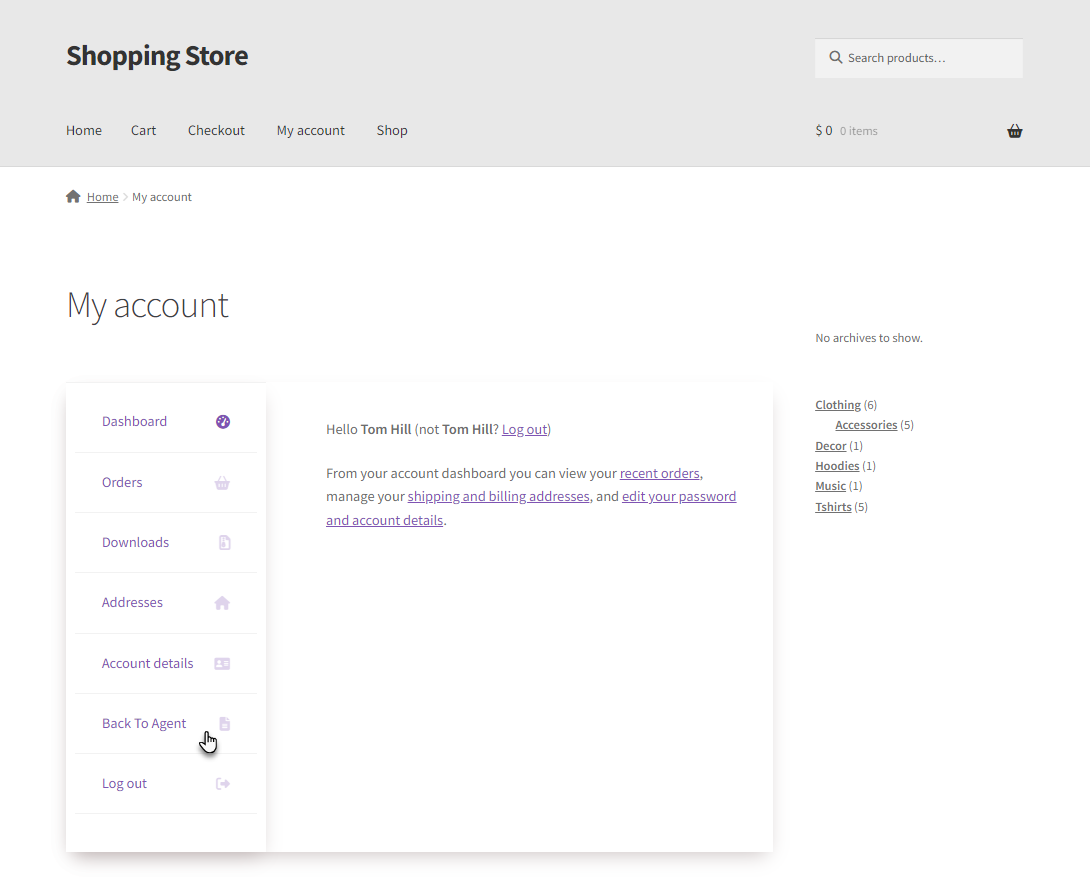Click the Shopping Store site title
1090x887 pixels.
(x=157, y=56)
